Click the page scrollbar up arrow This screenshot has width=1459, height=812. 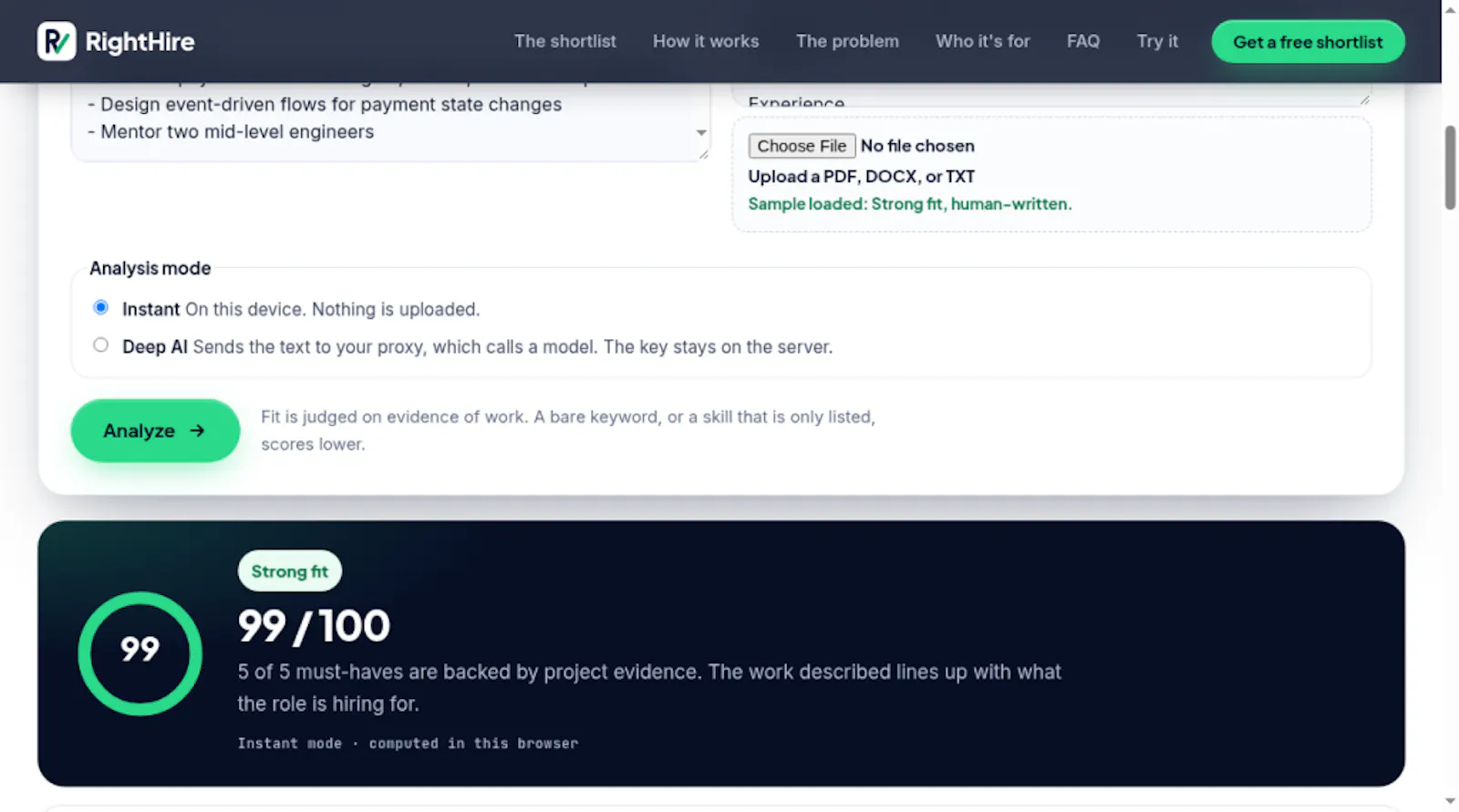pos(1450,10)
